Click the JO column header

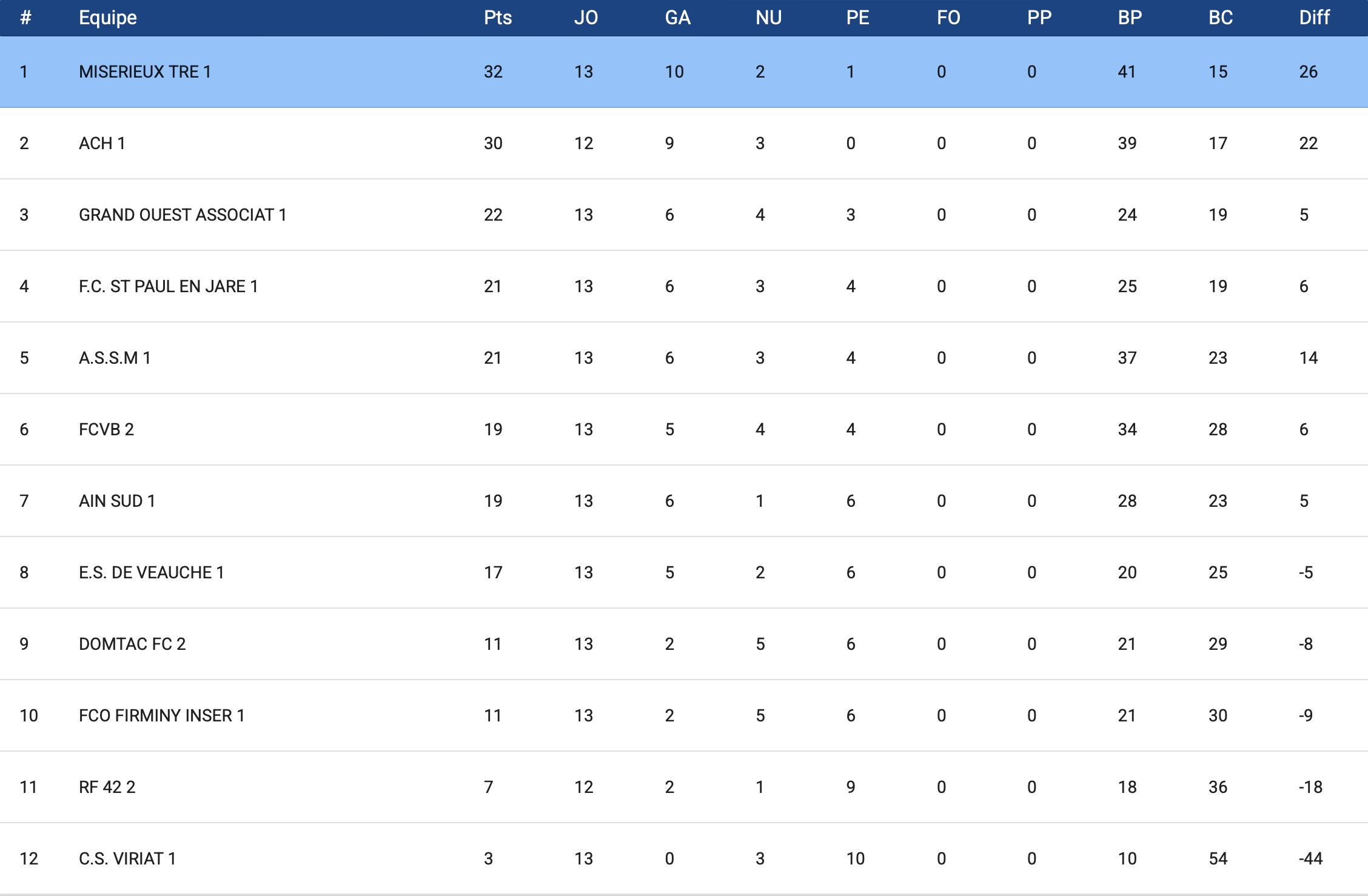point(586,18)
